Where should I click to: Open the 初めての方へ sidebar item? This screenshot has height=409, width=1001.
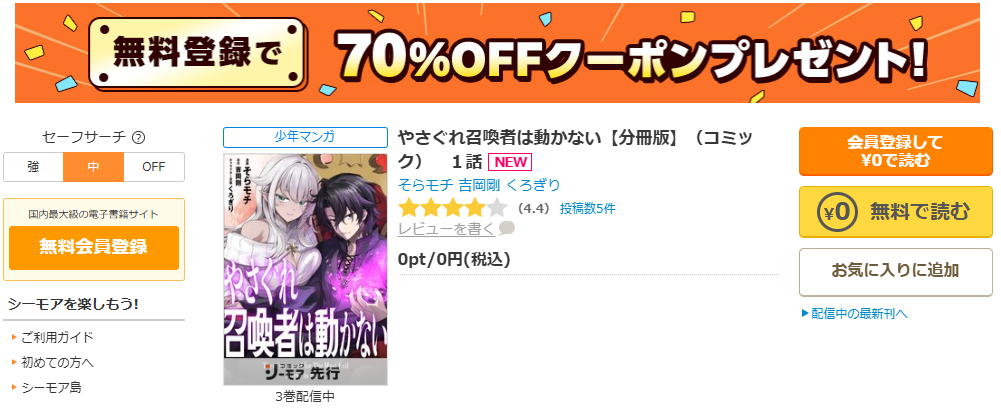tap(57, 362)
